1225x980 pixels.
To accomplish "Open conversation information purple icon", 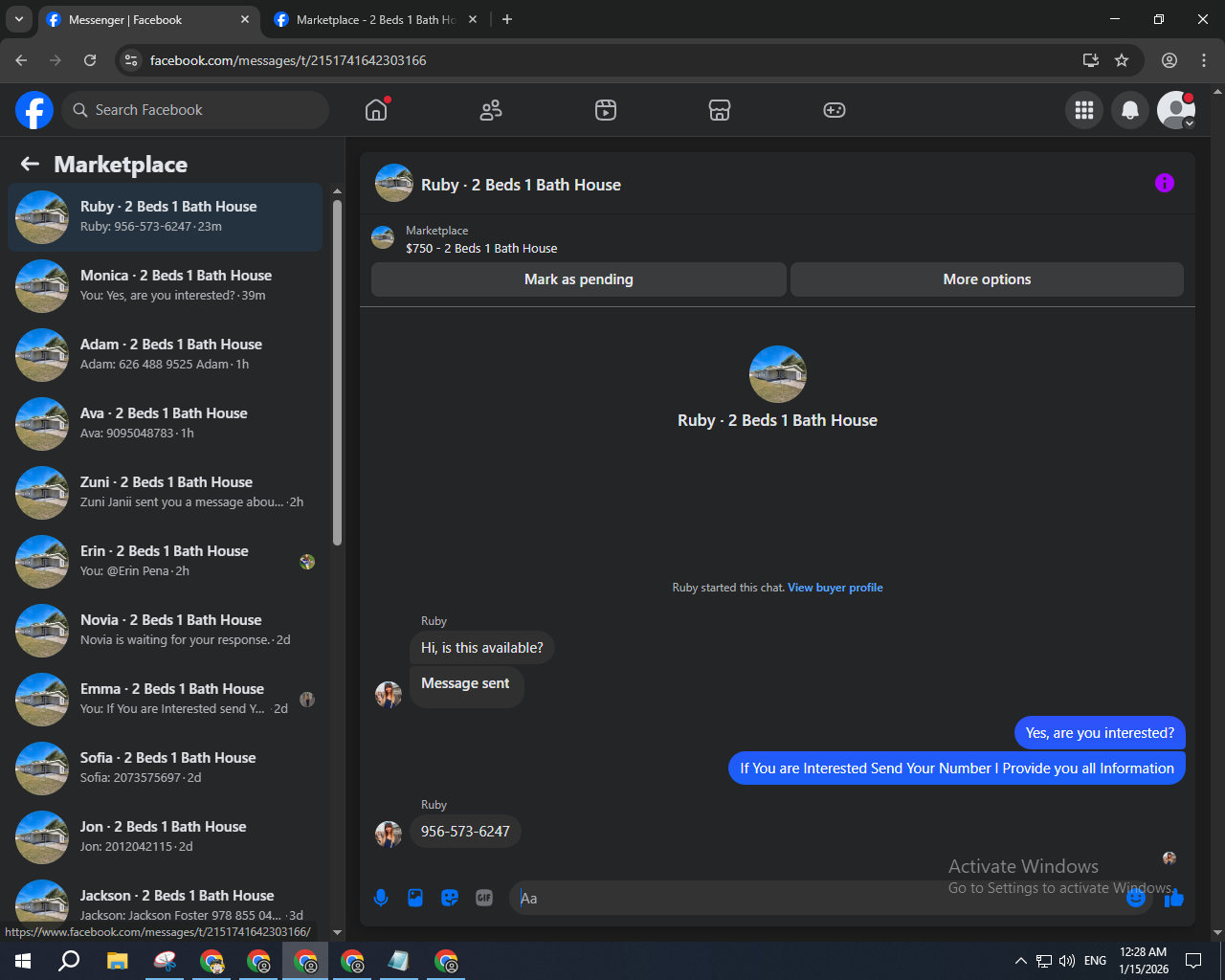I will pyautogui.click(x=1165, y=183).
